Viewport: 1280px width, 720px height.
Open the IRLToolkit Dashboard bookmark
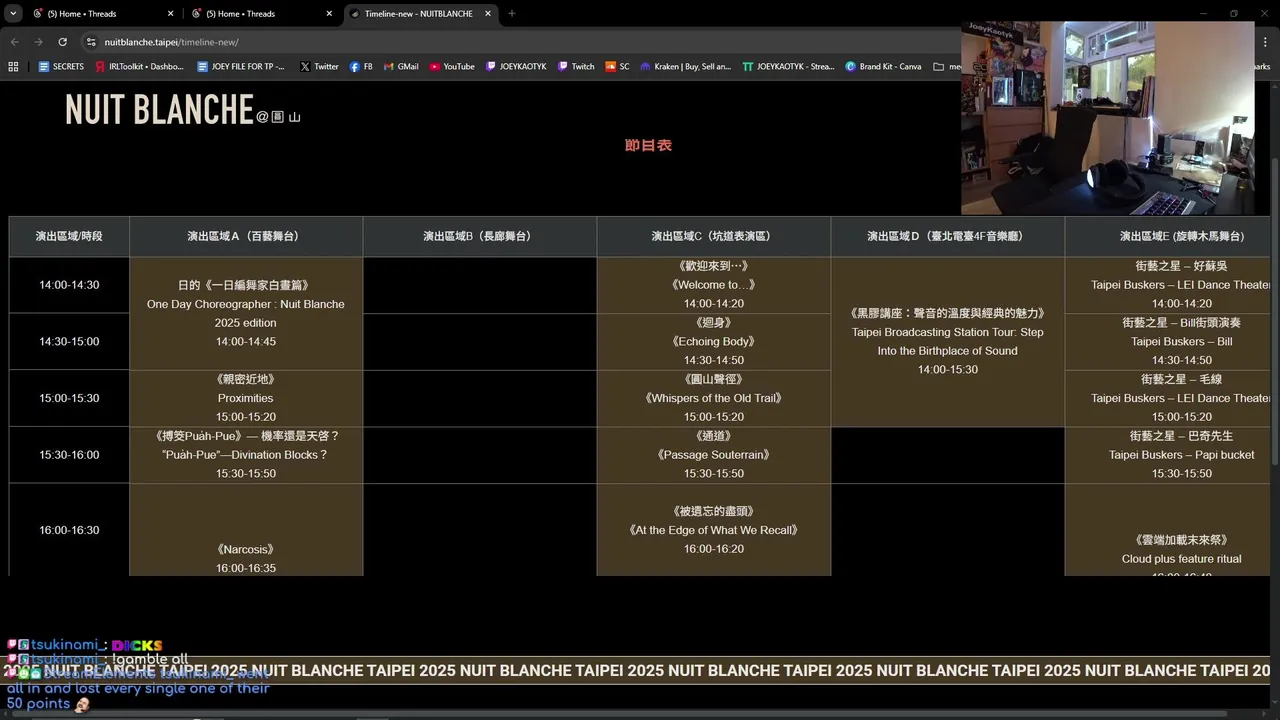[140, 67]
